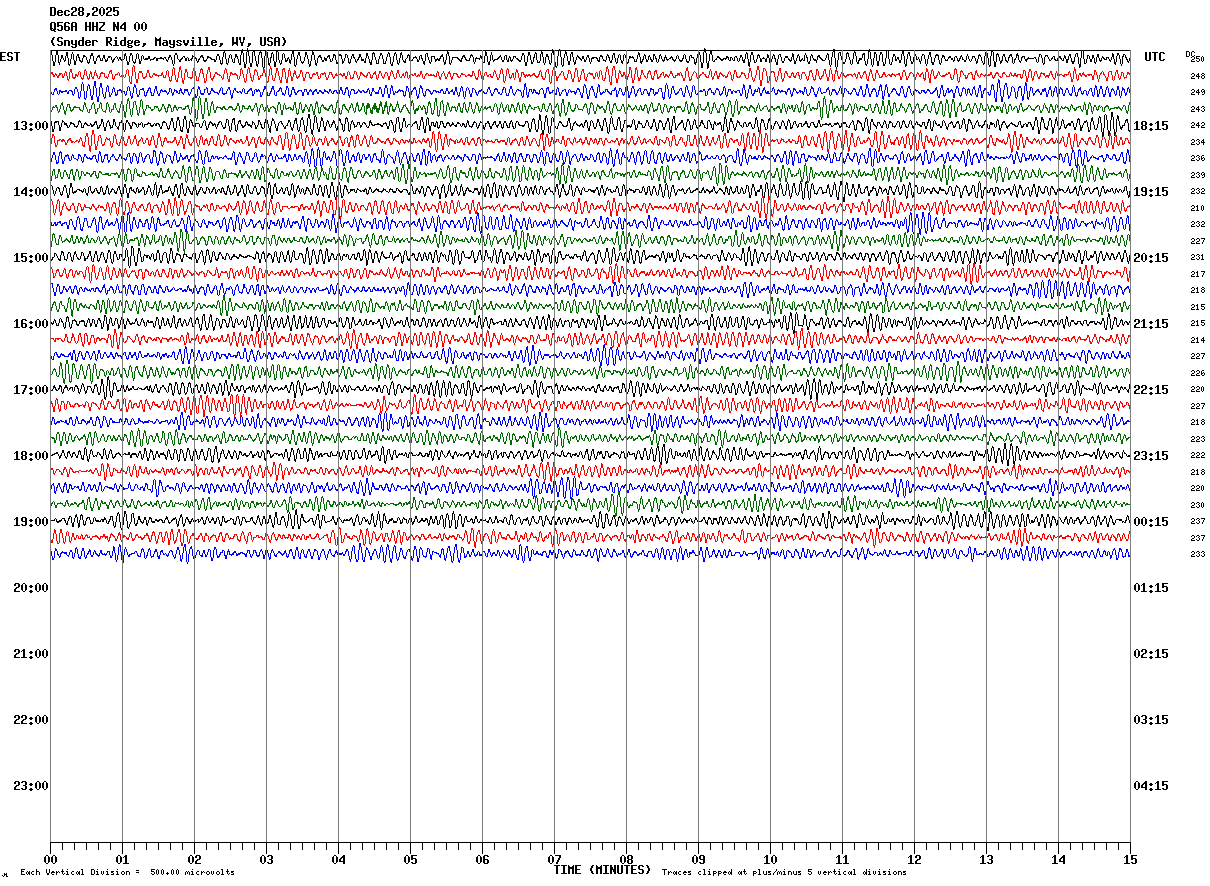
Task: Click the DC offset value 231
Action: tap(1197, 257)
